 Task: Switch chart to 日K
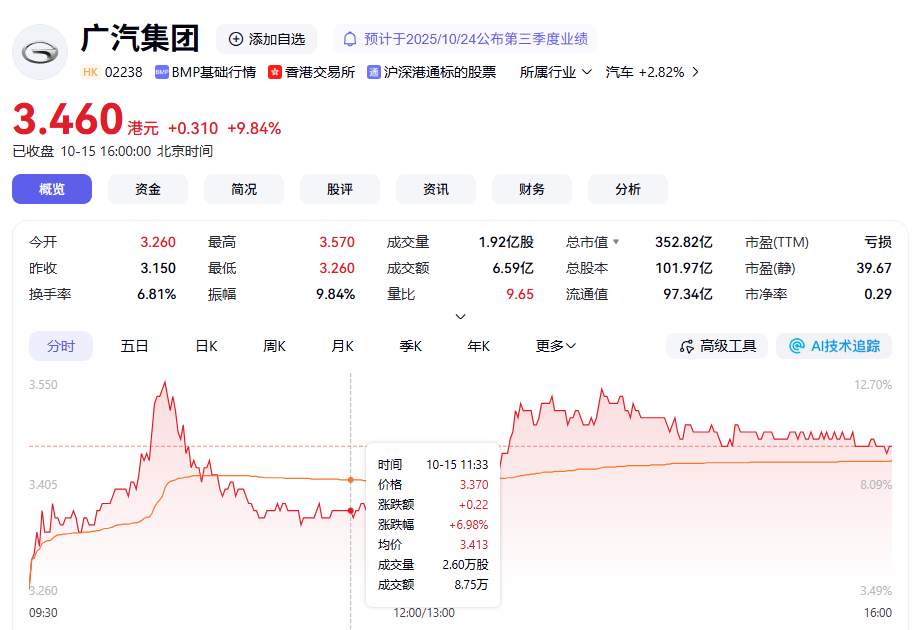tap(206, 346)
